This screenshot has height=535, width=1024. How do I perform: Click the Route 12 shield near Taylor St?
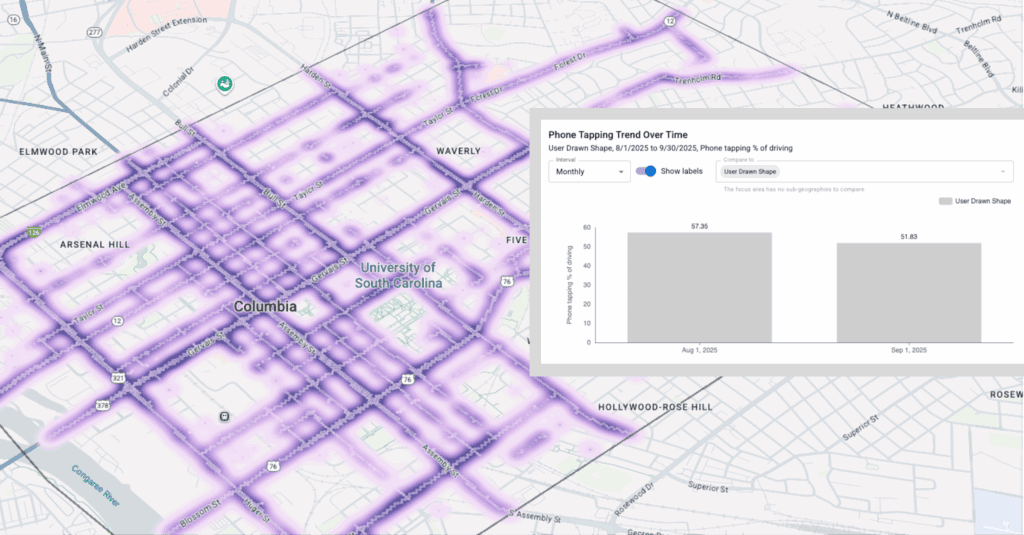[117, 321]
